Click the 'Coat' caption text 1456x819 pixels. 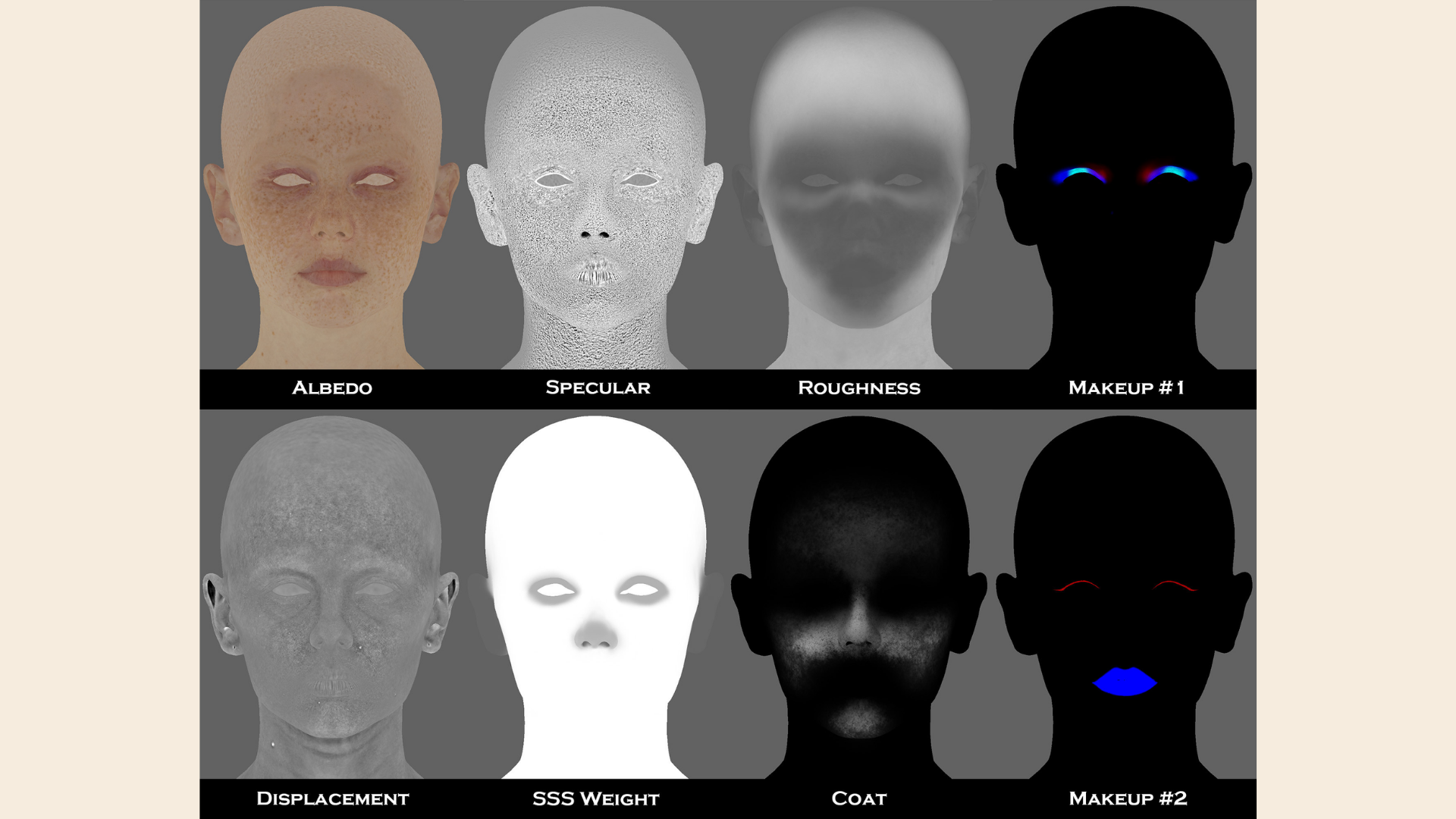click(x=859, y=799)
